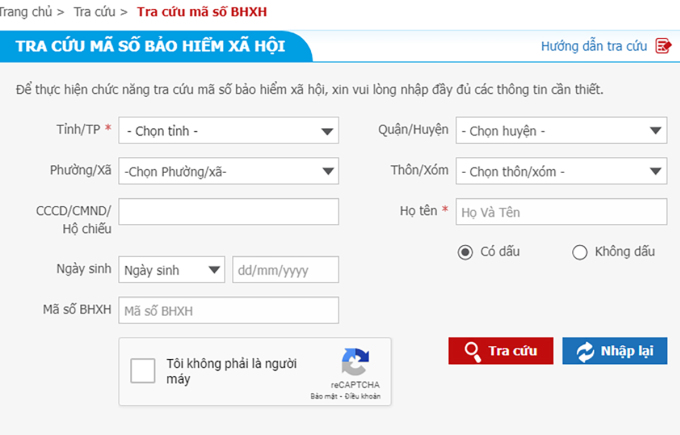
Task: Click the Mã số BHXH input field
Action: [228, 311]
